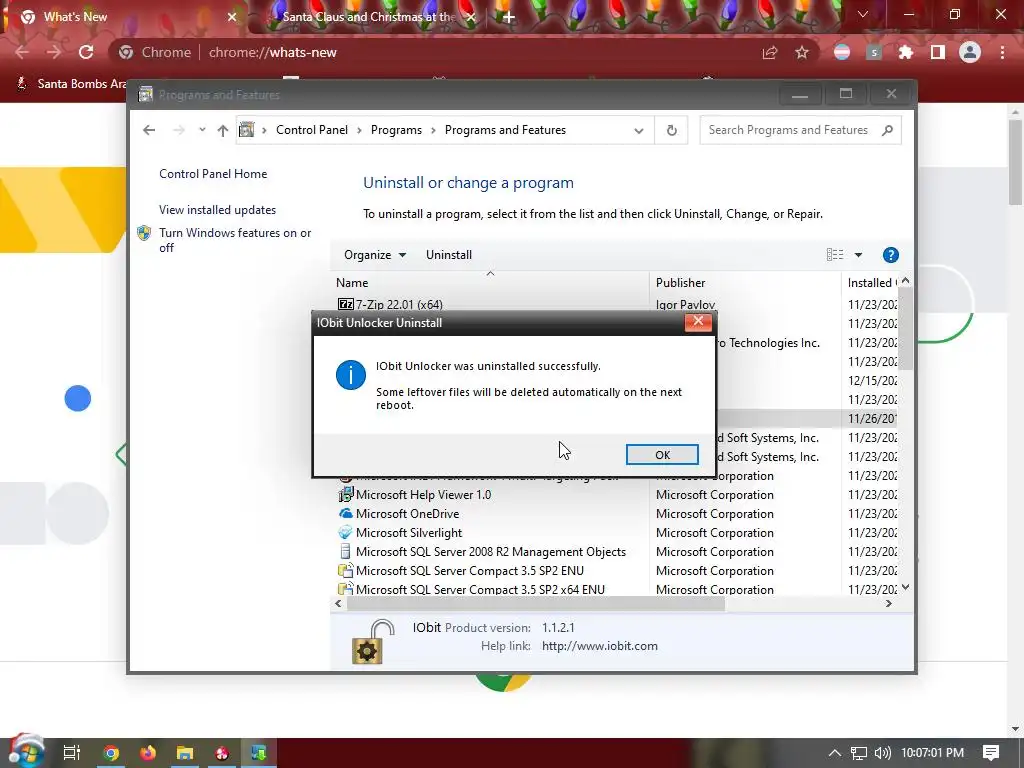The image size is (1024, 768).
Task: Click the IObit Unlocker padlock icon in details pane
Action: [x=373, y=641]
